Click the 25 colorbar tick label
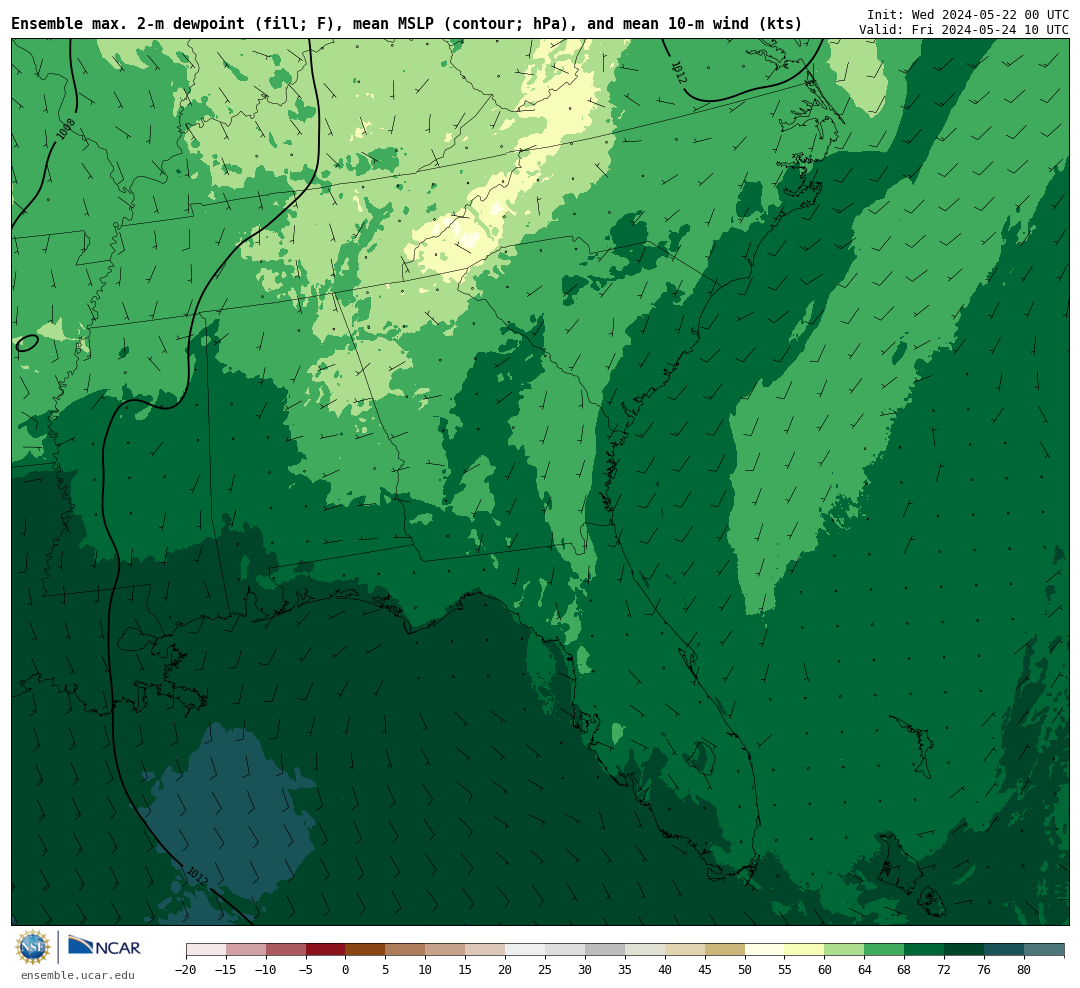 546,969
